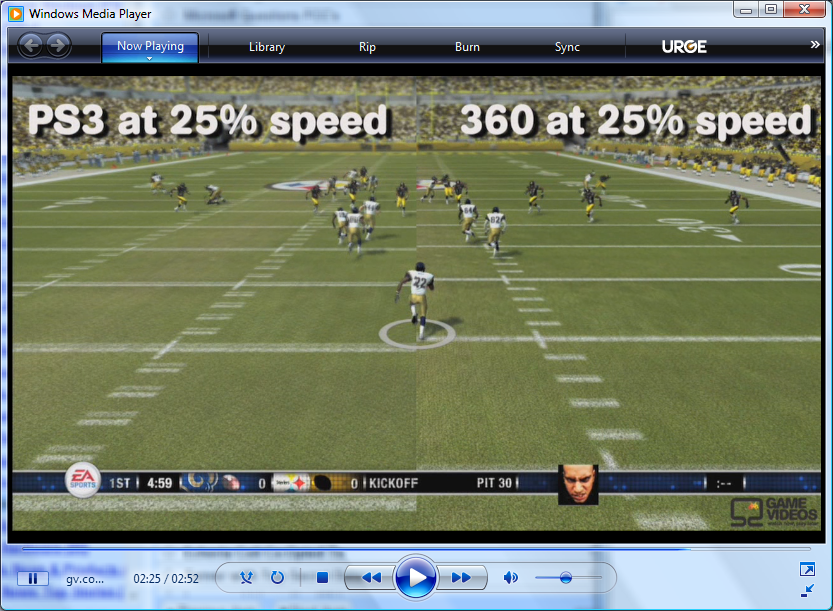Mute the sound using the speaker icon
The height and width of the screenshot is (611, 833).
(511, 578)
